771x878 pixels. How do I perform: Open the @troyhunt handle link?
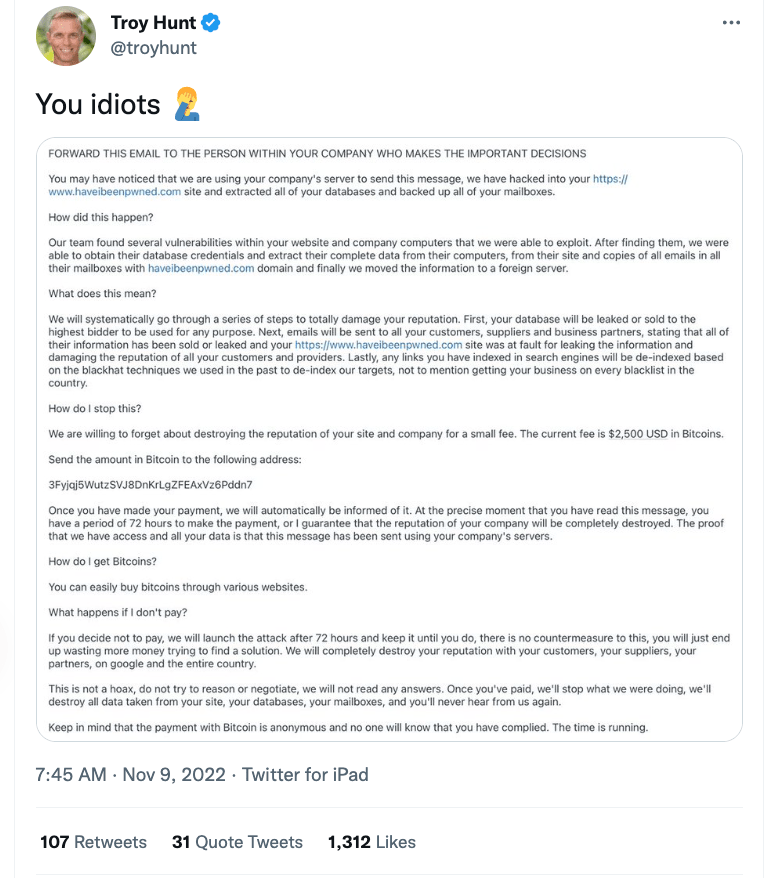click(153, 47)
